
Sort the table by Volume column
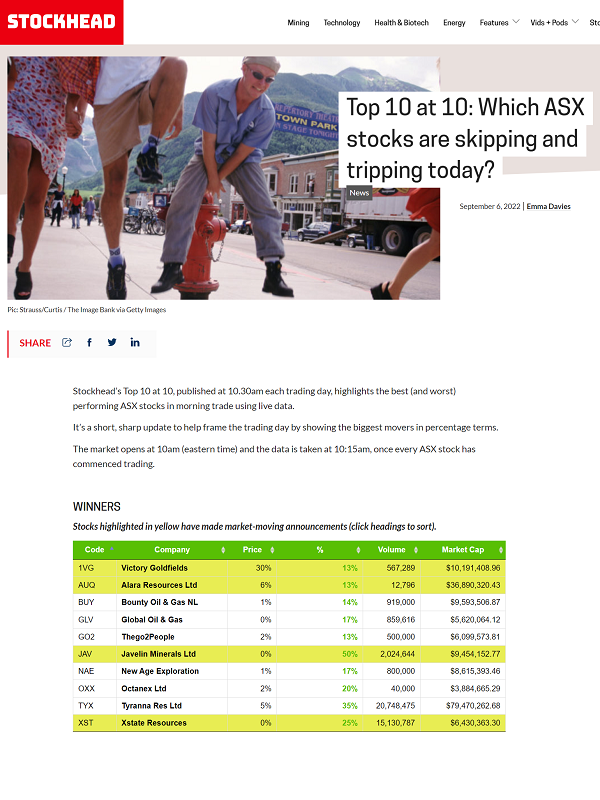(391, 549)
